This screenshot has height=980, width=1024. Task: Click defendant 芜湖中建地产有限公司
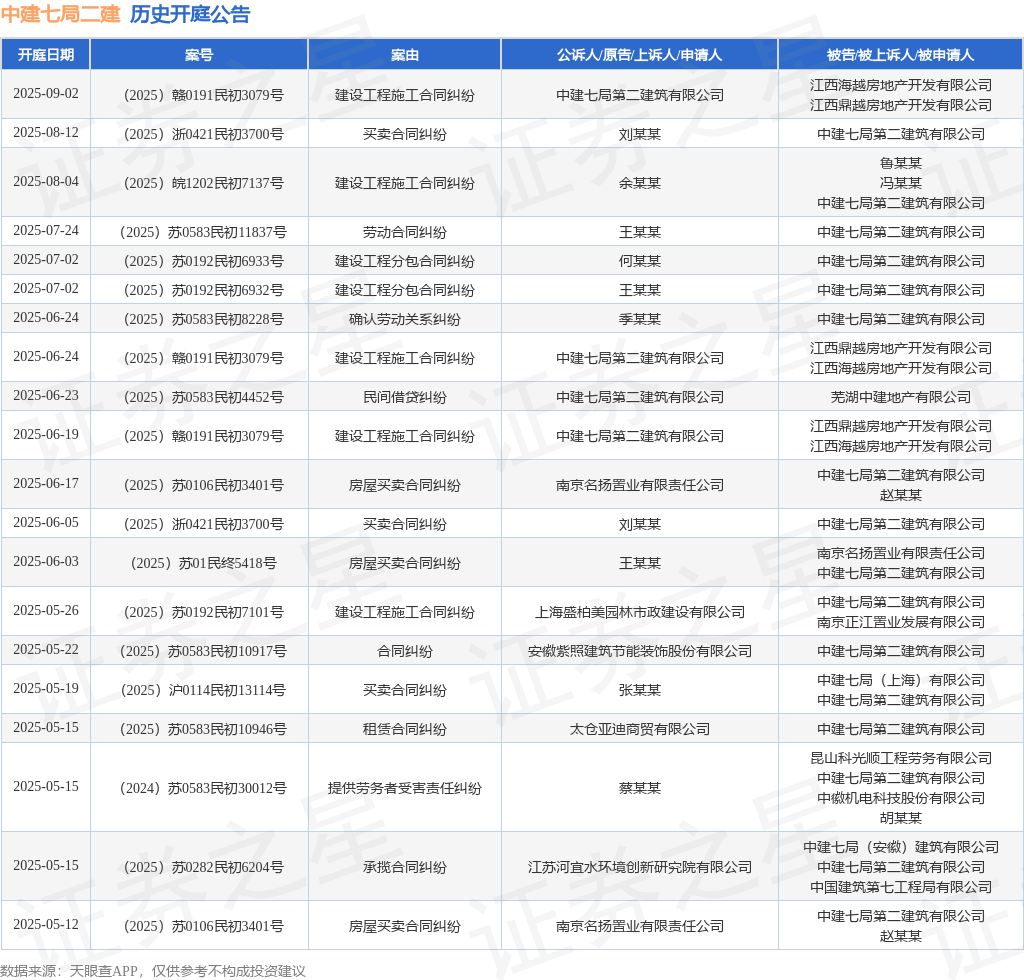[901, 397]
